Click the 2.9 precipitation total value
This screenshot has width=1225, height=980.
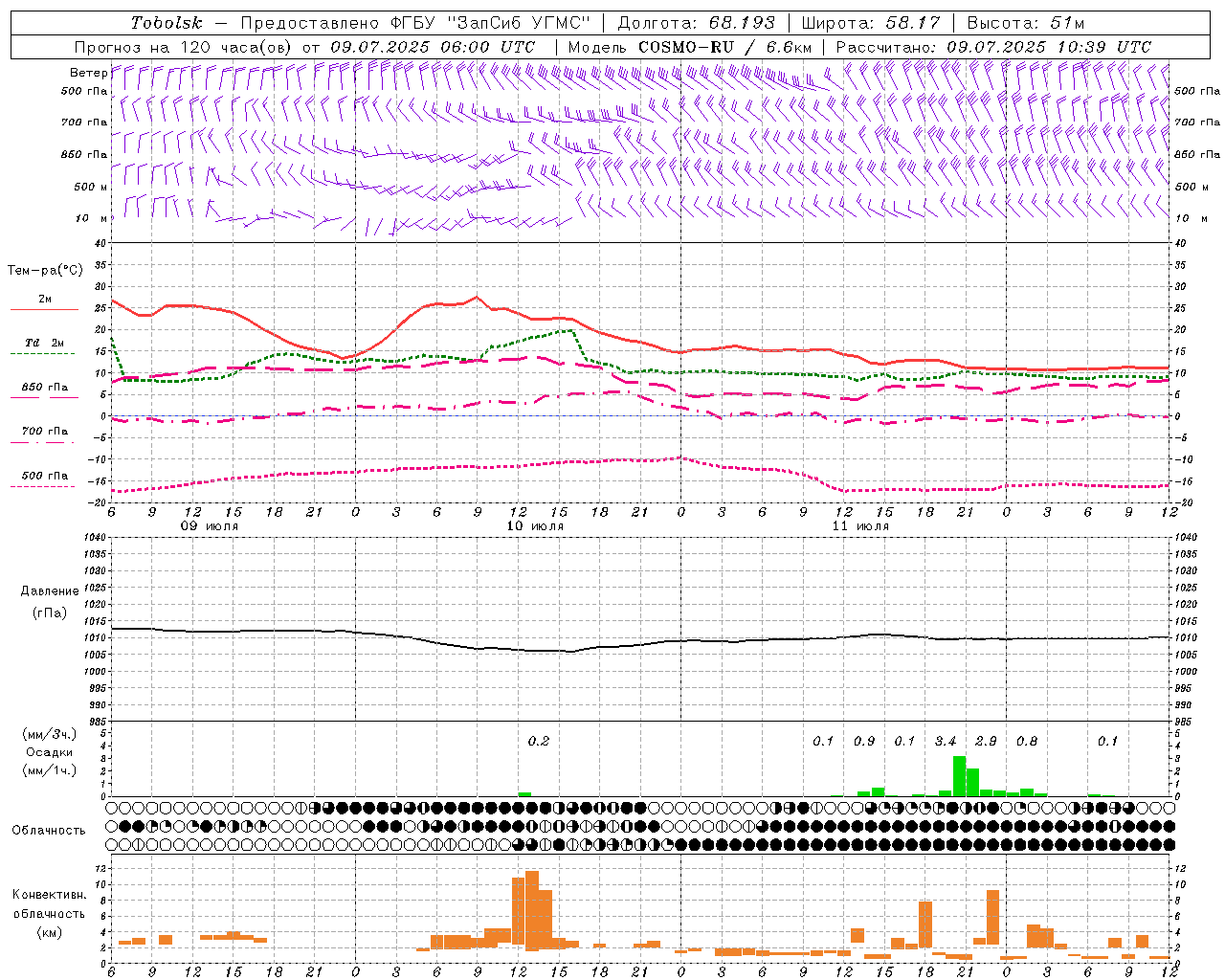(x=986, y=741)
